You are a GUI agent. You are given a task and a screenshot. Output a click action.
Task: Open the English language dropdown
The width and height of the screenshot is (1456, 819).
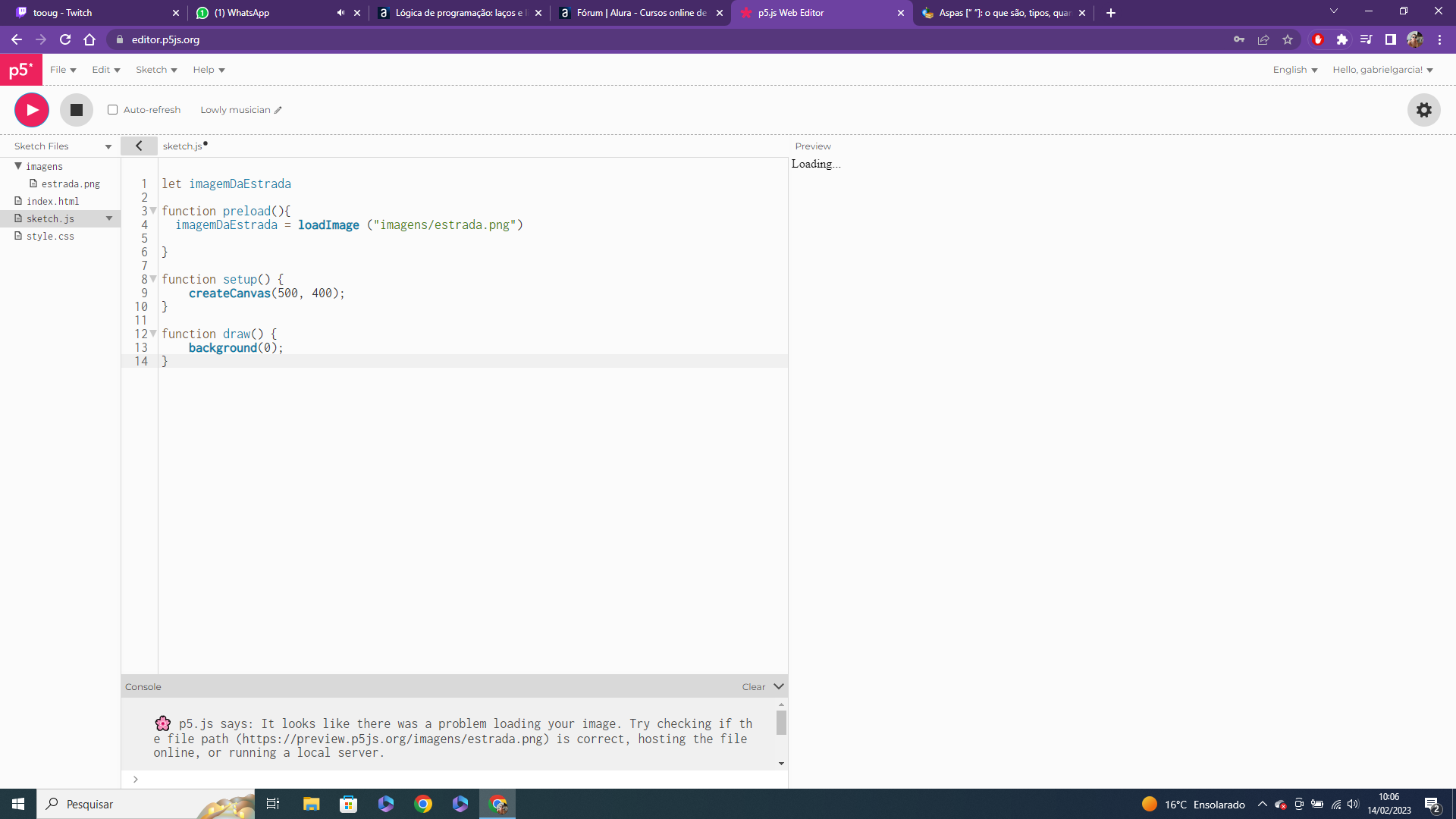(x=1295, y=70)
